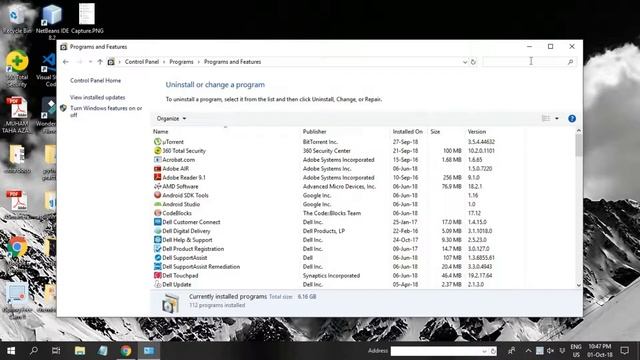Select the Dell Help & Support icon
The width and height of the screenshot is (640, 360).
[x=158, y=240]
